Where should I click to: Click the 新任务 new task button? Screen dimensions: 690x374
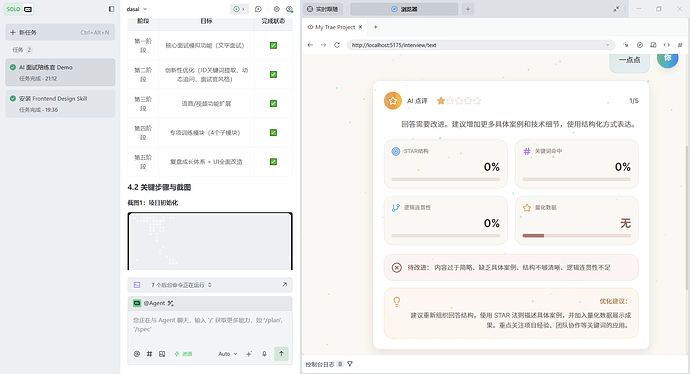[x=60, y=32]
